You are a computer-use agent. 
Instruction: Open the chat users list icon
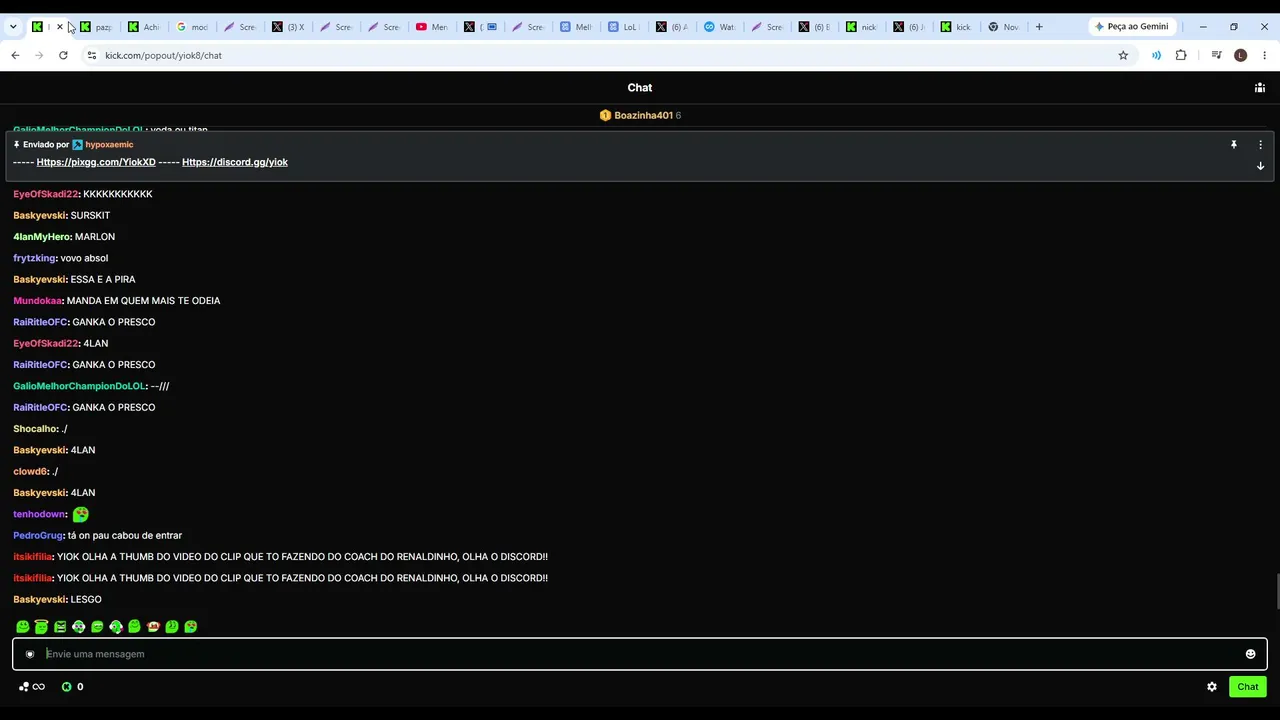[x=1259, y=88]
